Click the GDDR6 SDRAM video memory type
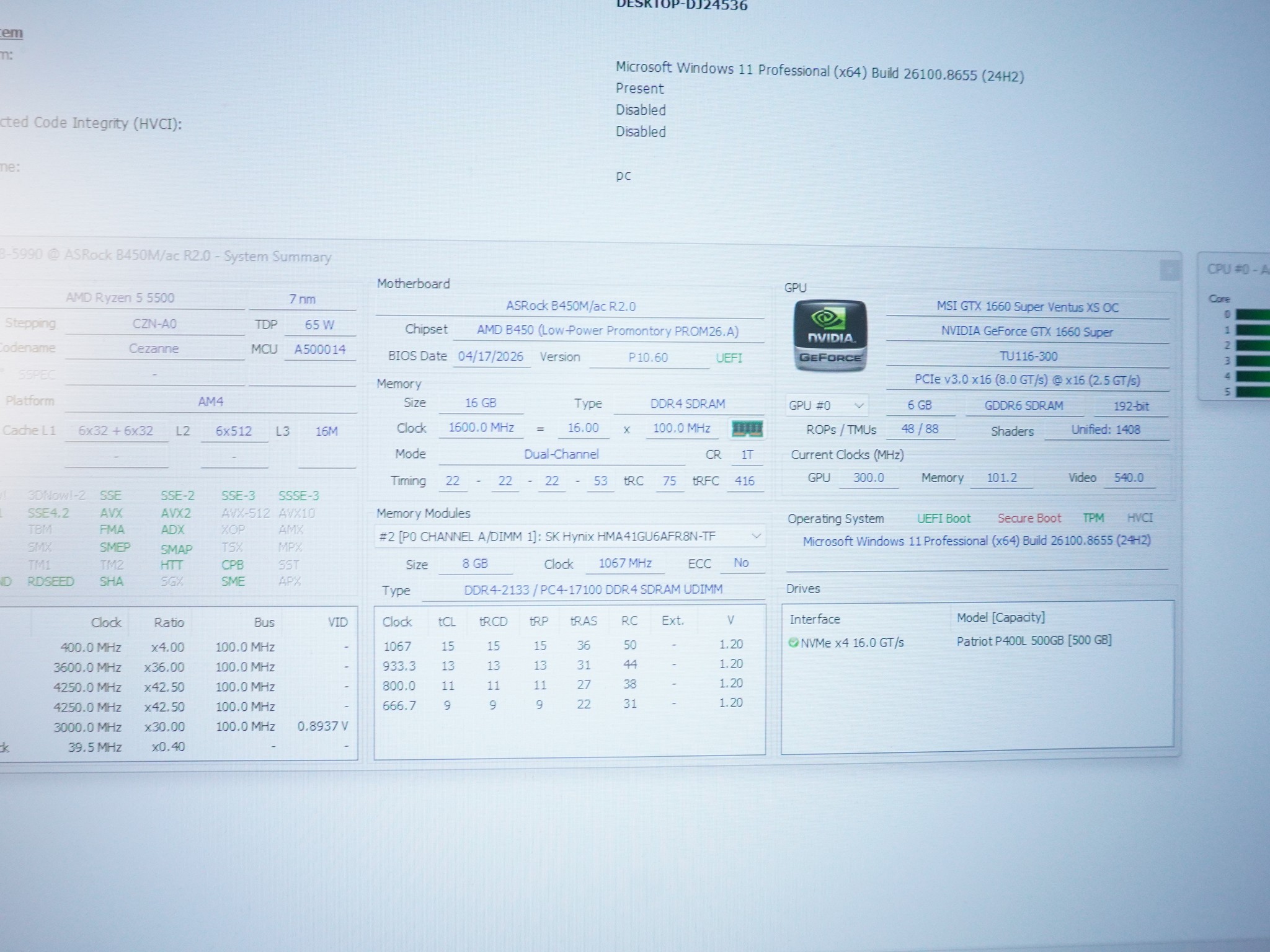The width and height of the screenshot is (1270, 952). point(1024,406)
